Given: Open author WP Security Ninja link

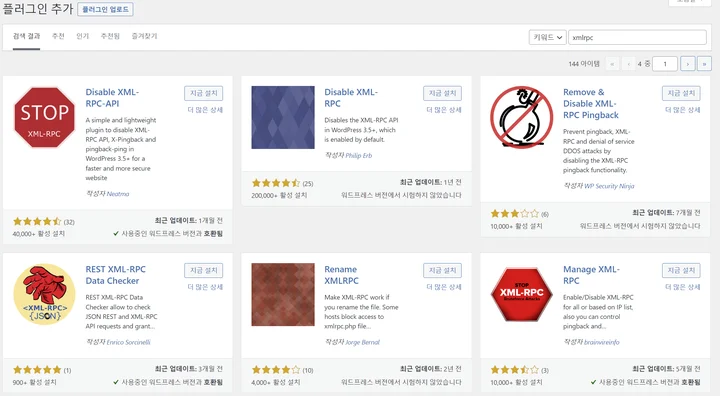Looking at the screenshot, I should (609, 186).
